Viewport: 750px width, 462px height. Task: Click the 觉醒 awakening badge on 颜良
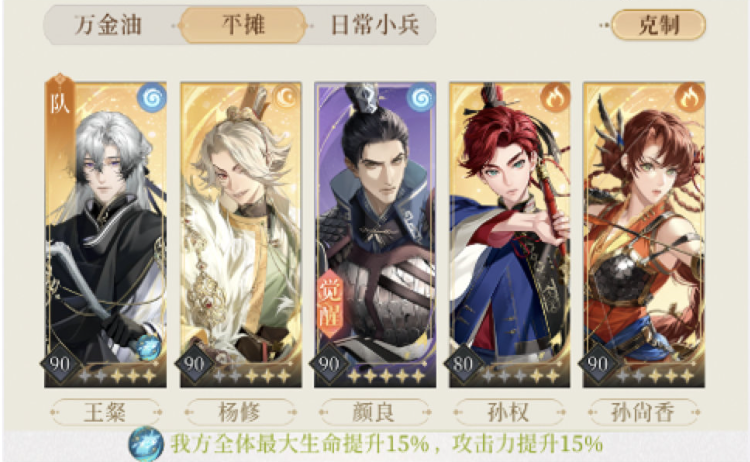[x=330, y=303]
